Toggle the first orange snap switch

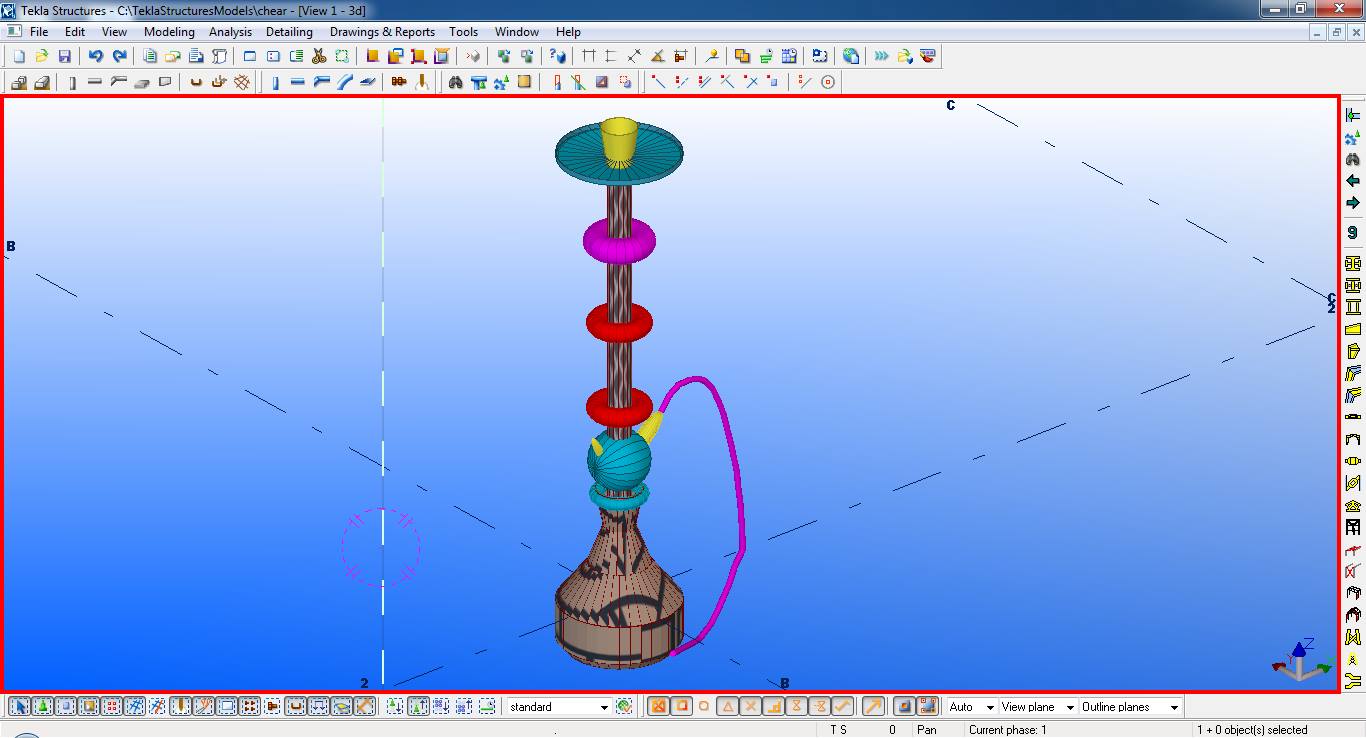(658, 707)
